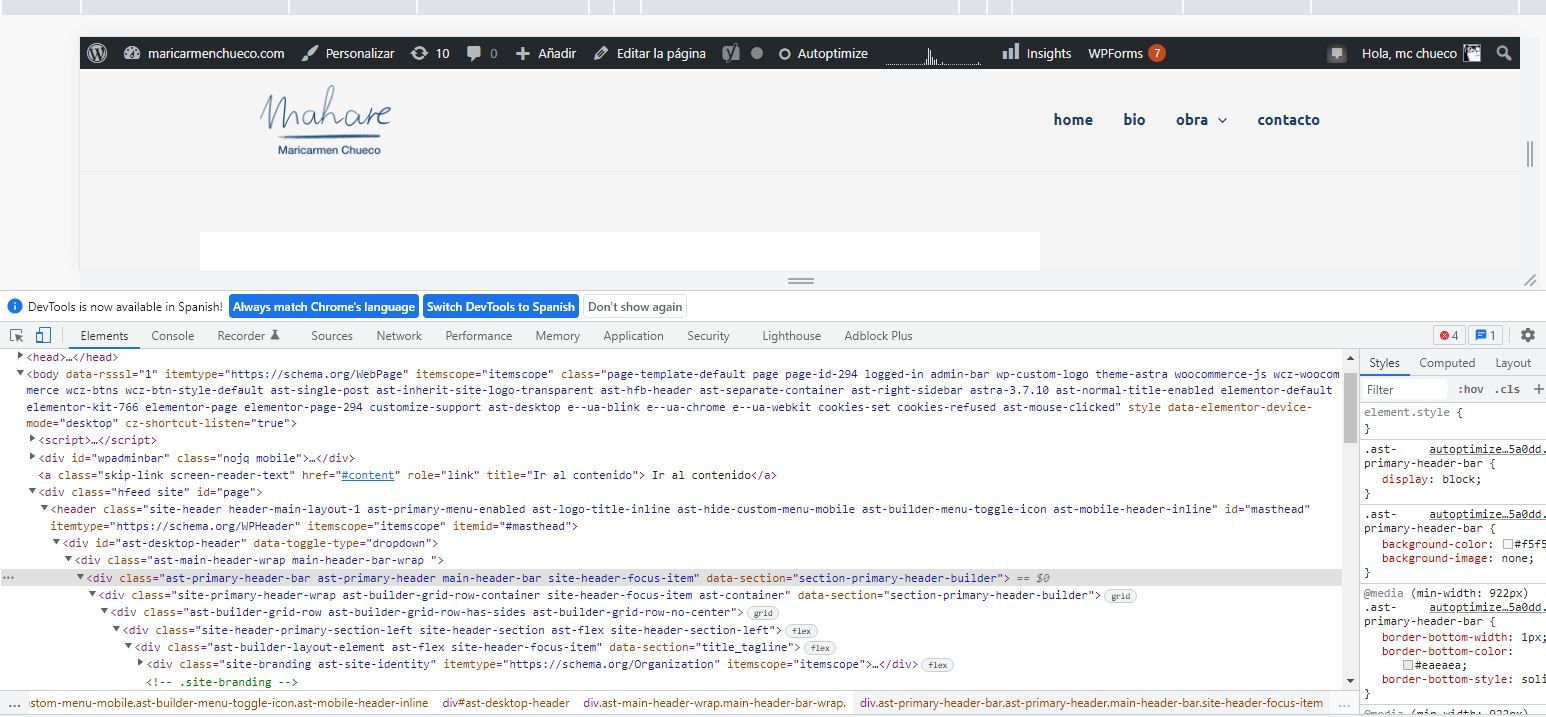This screenshot has width=1546, height=717.
Task: Toggle device toolbar emulation
Action: coord(43,336)
